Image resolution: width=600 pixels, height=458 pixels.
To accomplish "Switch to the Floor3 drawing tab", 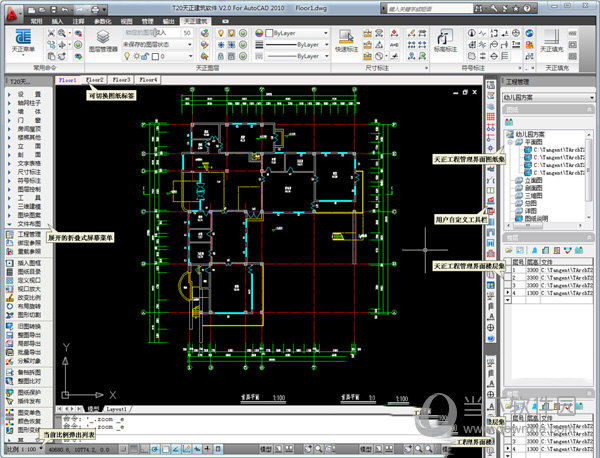I will coord(121,80).
